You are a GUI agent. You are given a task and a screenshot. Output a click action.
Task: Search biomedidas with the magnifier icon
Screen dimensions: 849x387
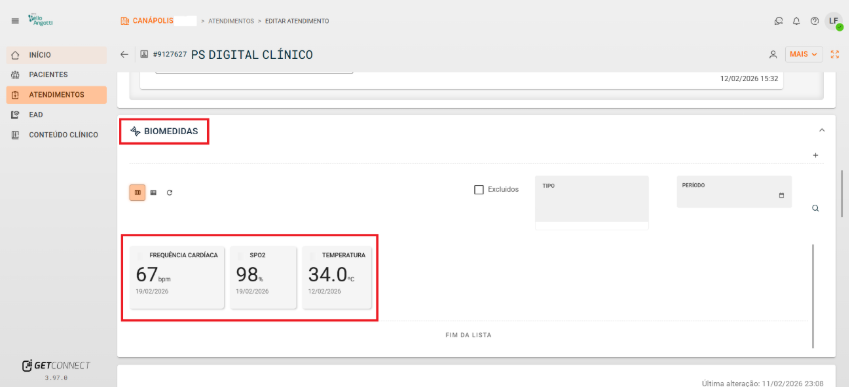(x=815, y=208)
